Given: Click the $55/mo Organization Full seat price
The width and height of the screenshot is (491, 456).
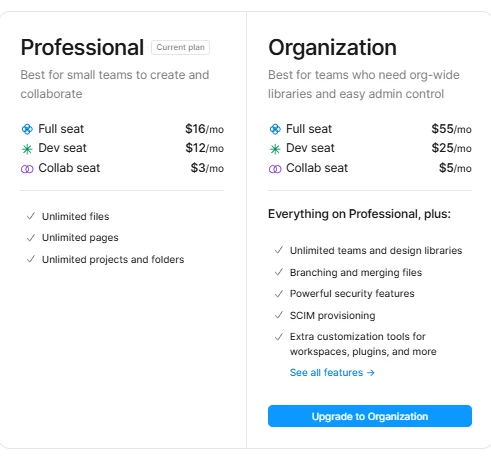Looking at the screenshot, I should pyautogui.click(x=451, y=129).
